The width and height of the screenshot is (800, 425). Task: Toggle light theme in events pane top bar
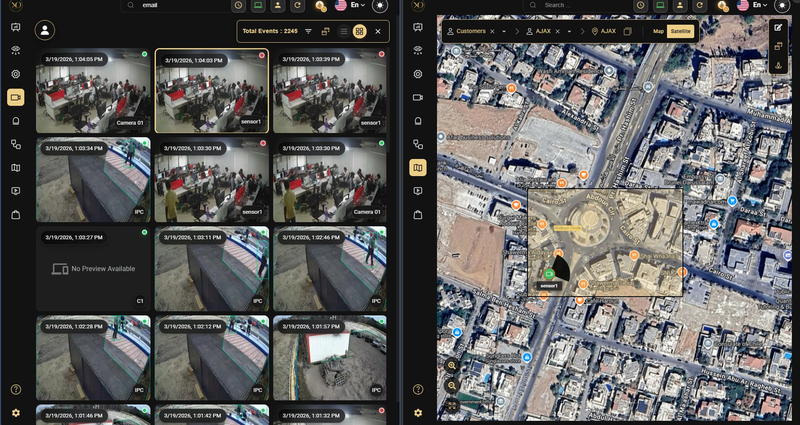click(x=379, y=6)
